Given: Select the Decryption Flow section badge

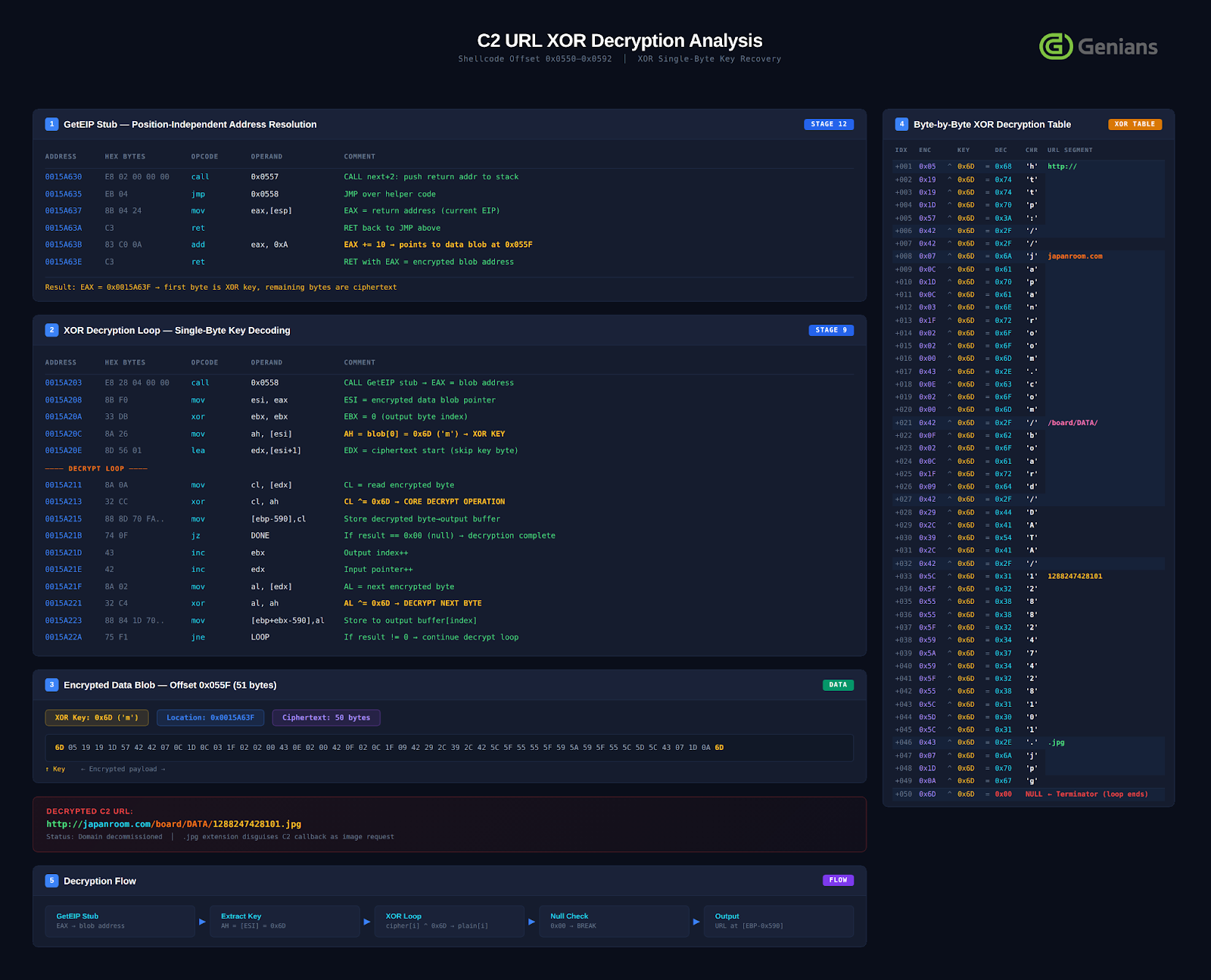Looking at the screenshot, I should [51, 880].
